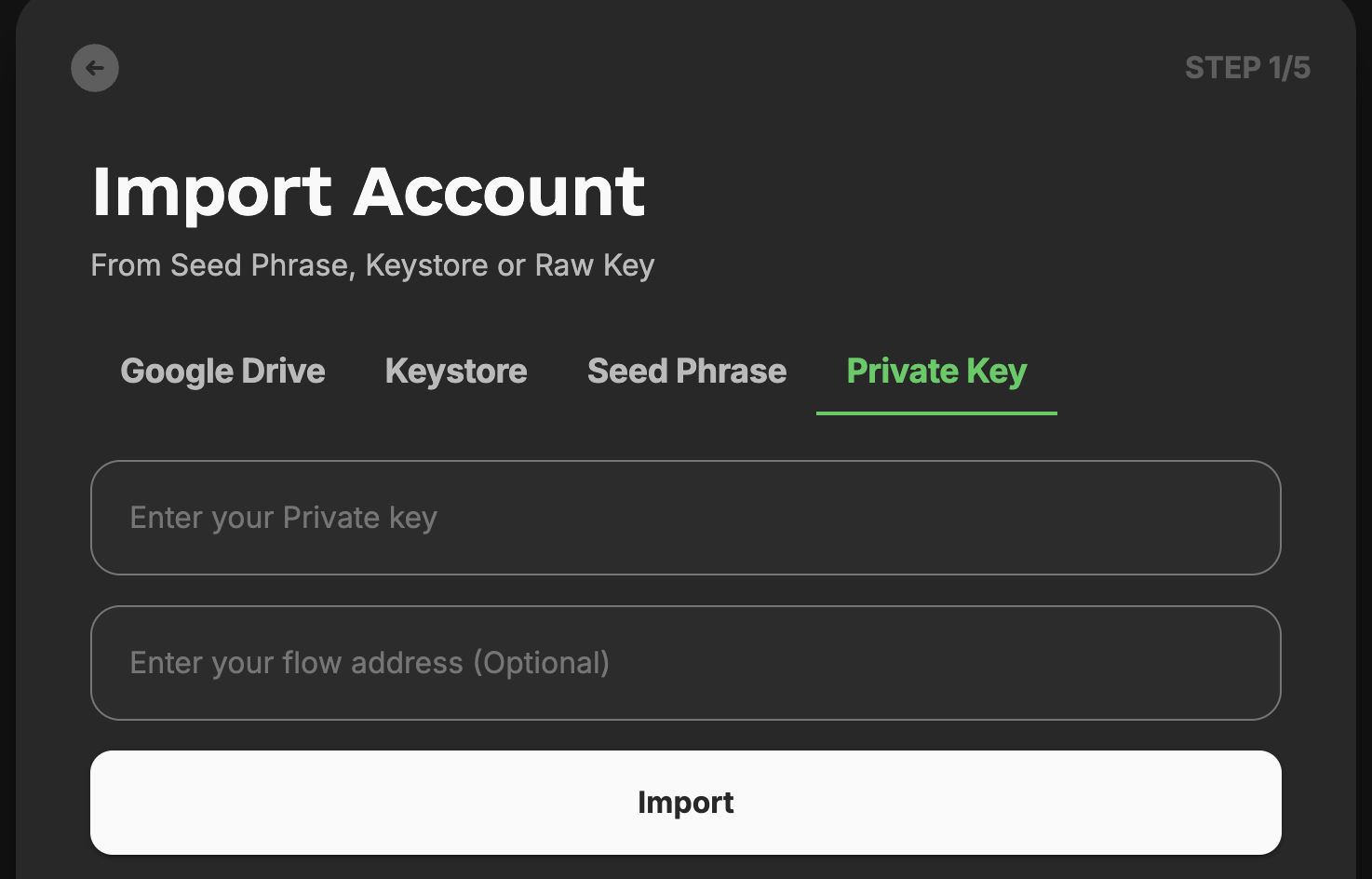Go back using the round gray button

click(x=95, y=68)
